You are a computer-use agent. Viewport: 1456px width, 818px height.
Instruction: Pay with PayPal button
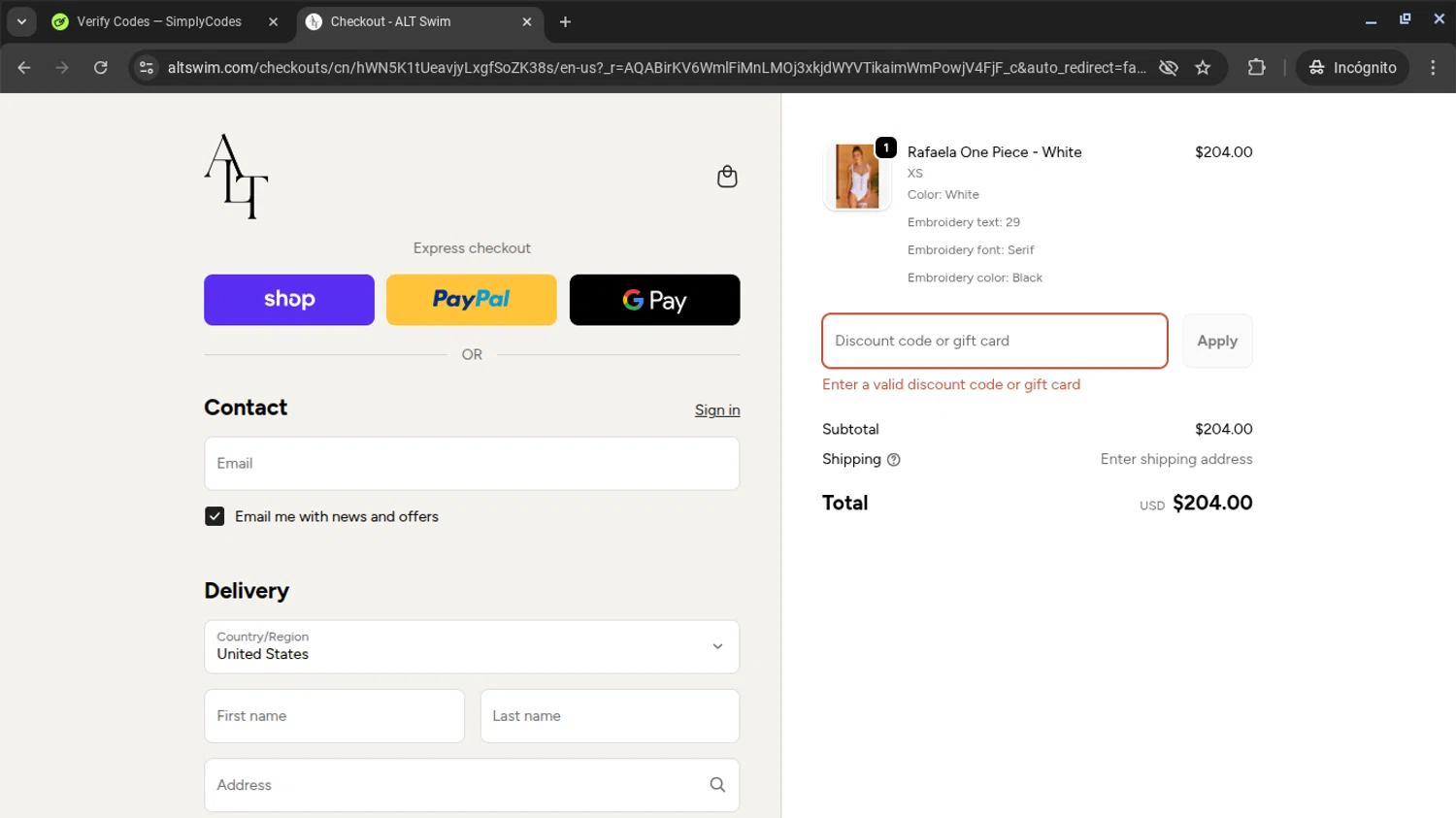point(472,300)
